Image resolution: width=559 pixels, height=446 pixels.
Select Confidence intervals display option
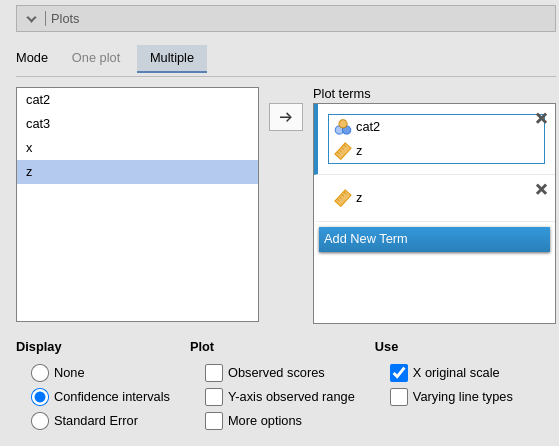click(40, 397)
